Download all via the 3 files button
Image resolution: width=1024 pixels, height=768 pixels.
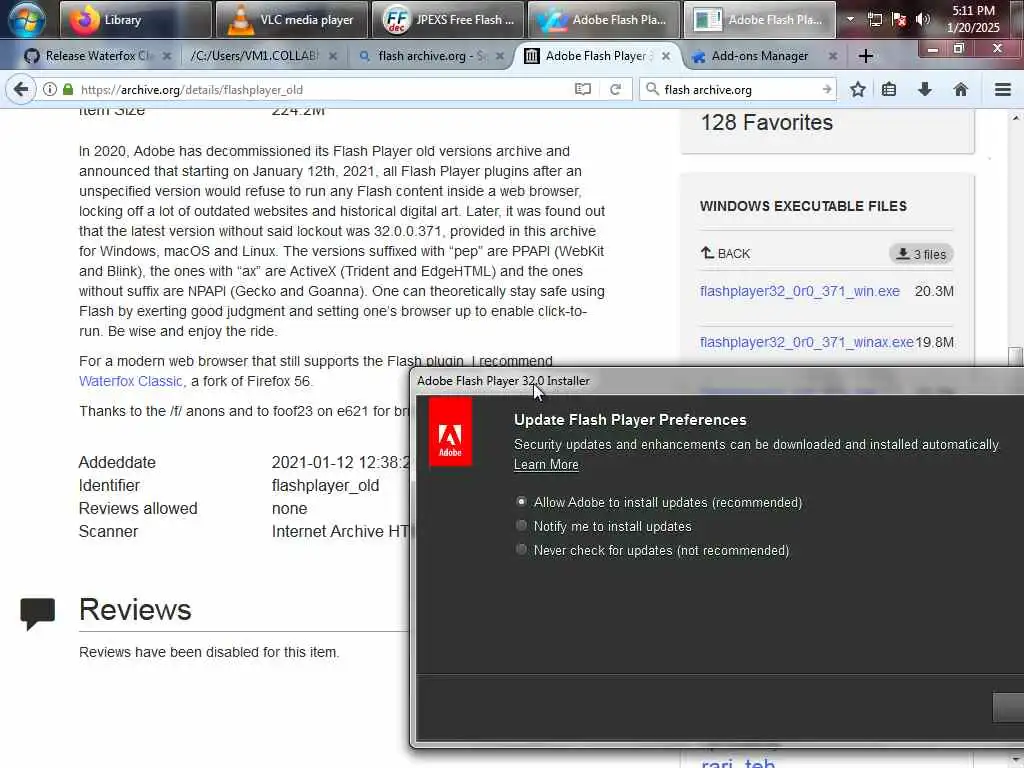921,254
